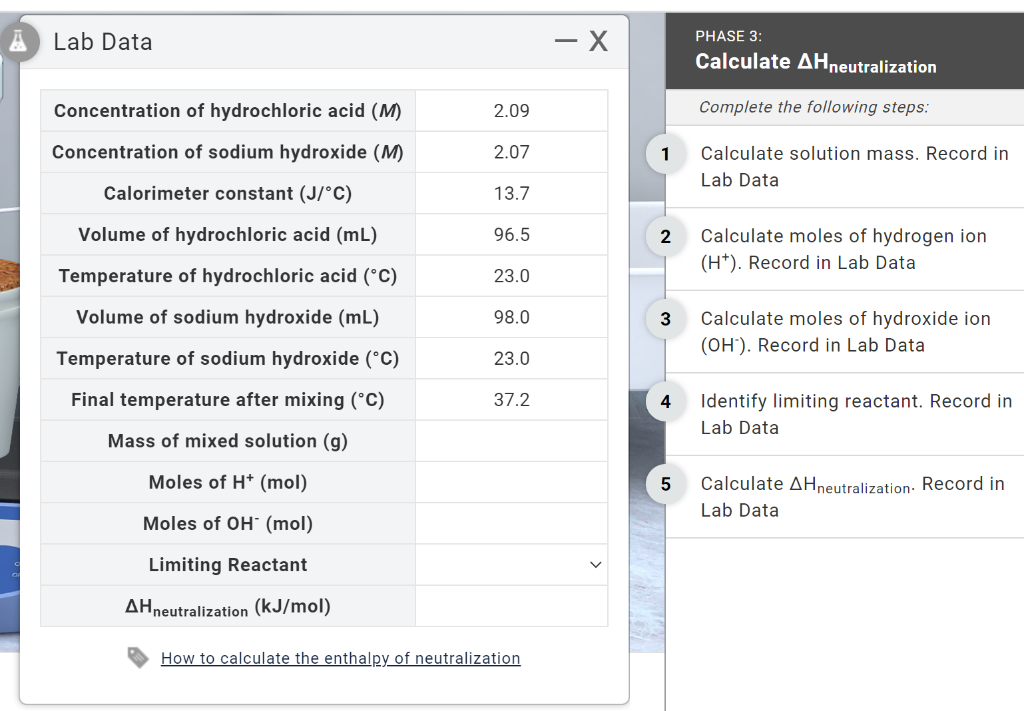Click the Moles of H+ input field
This screenshot has width=1024, height=711.
(510, 481)
